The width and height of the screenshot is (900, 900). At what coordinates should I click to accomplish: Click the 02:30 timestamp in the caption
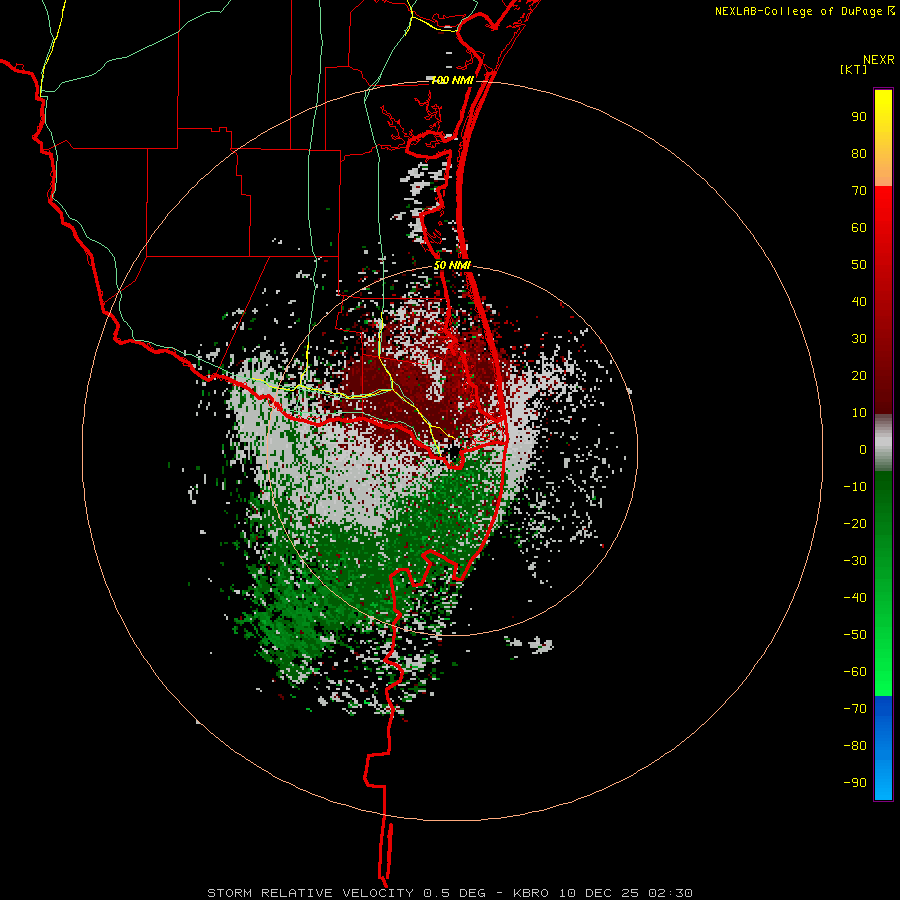pyautogui.click(x=670, y=893)
